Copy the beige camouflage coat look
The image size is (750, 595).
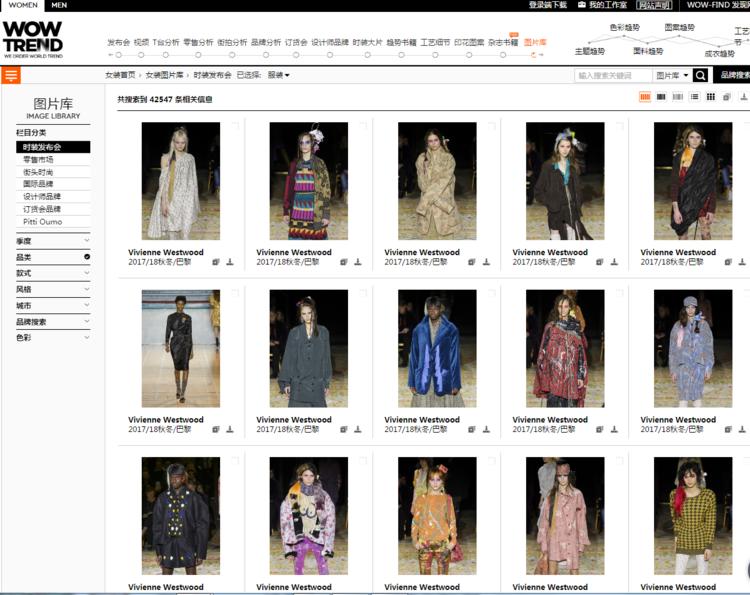click(x=472, y=262)
